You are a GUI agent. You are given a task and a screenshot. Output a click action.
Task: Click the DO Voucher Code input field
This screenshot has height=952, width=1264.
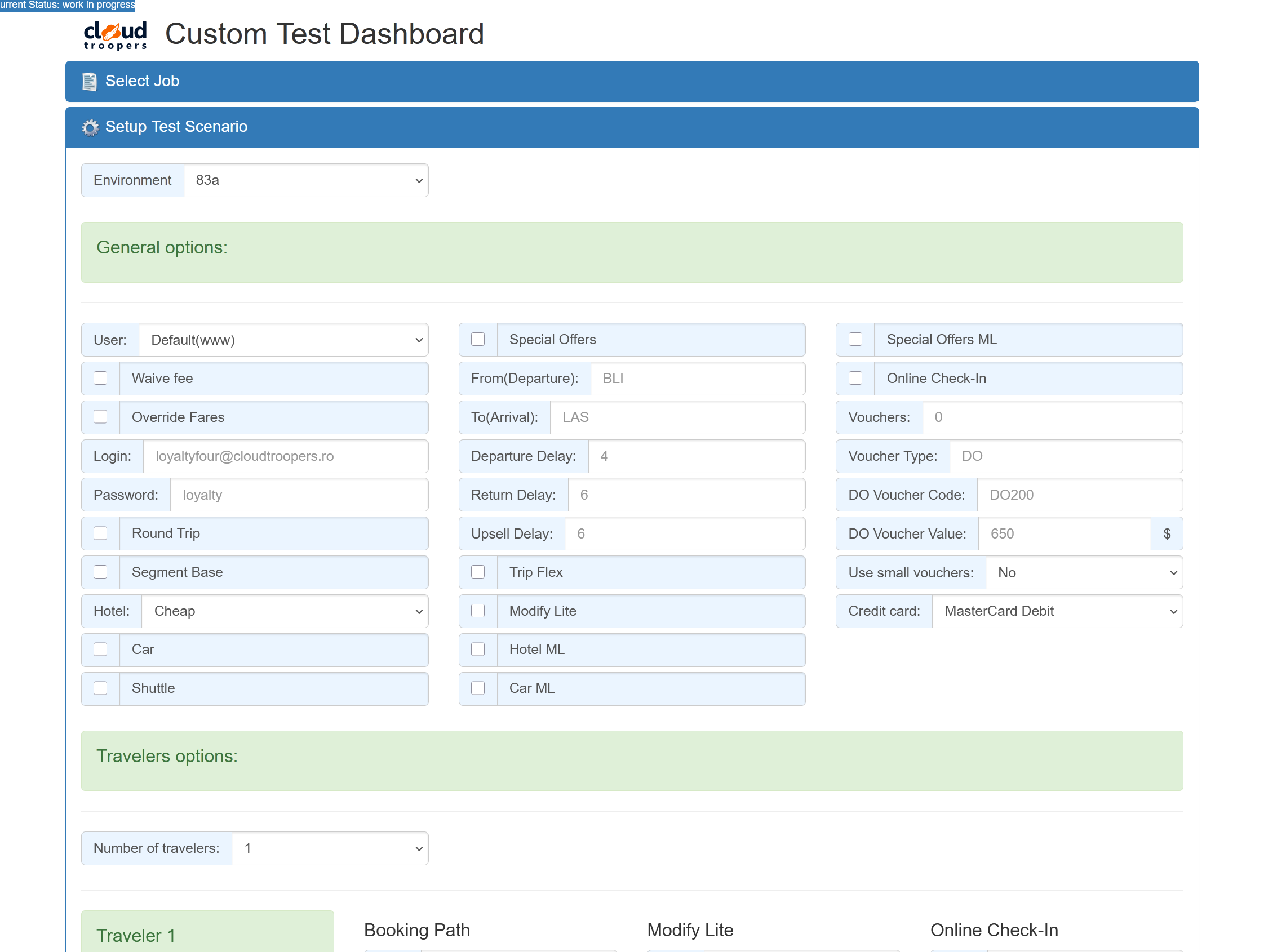tap(1080, 495)
